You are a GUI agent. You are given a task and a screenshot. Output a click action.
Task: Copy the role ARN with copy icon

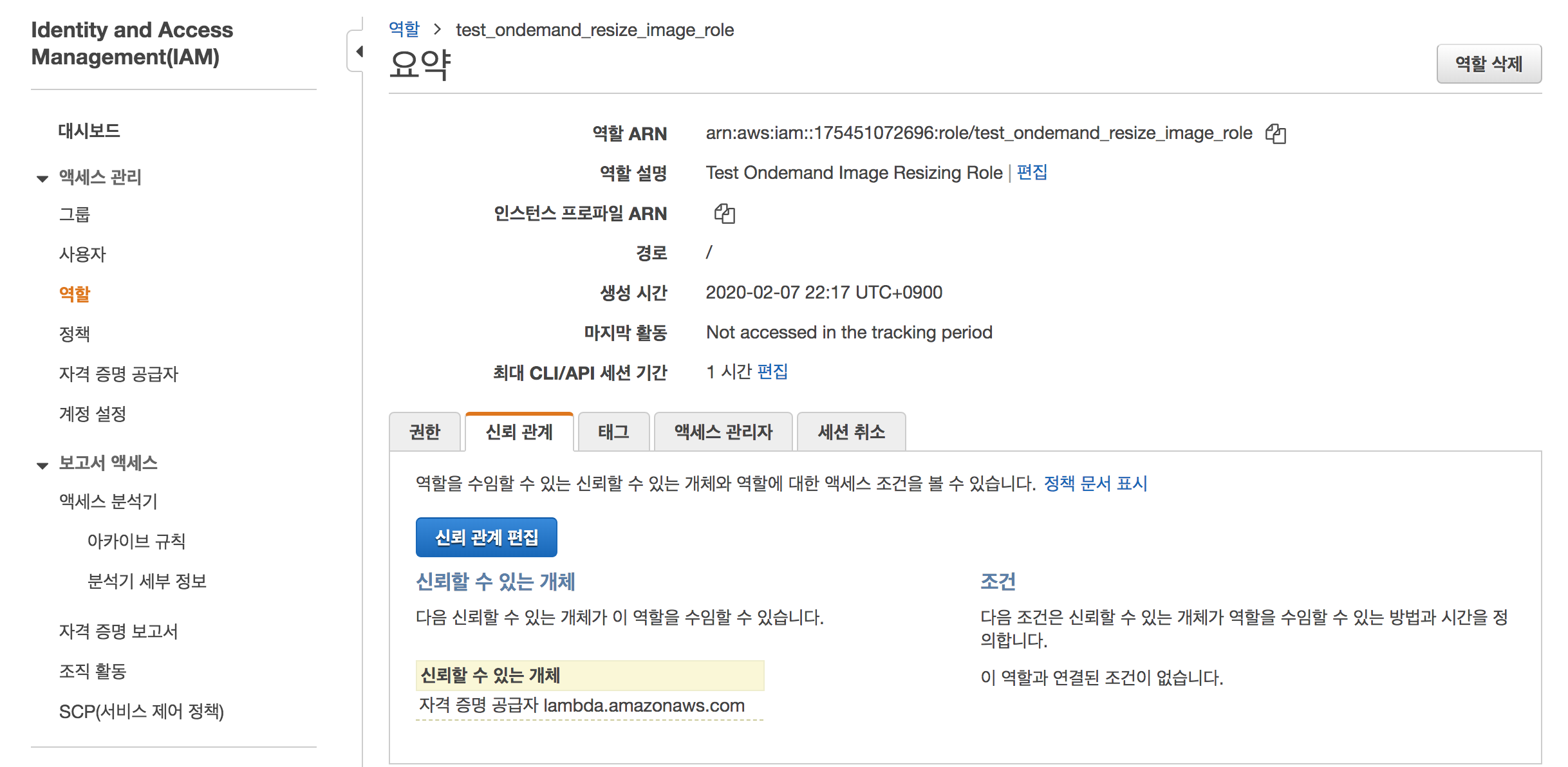click(1275, 134)
